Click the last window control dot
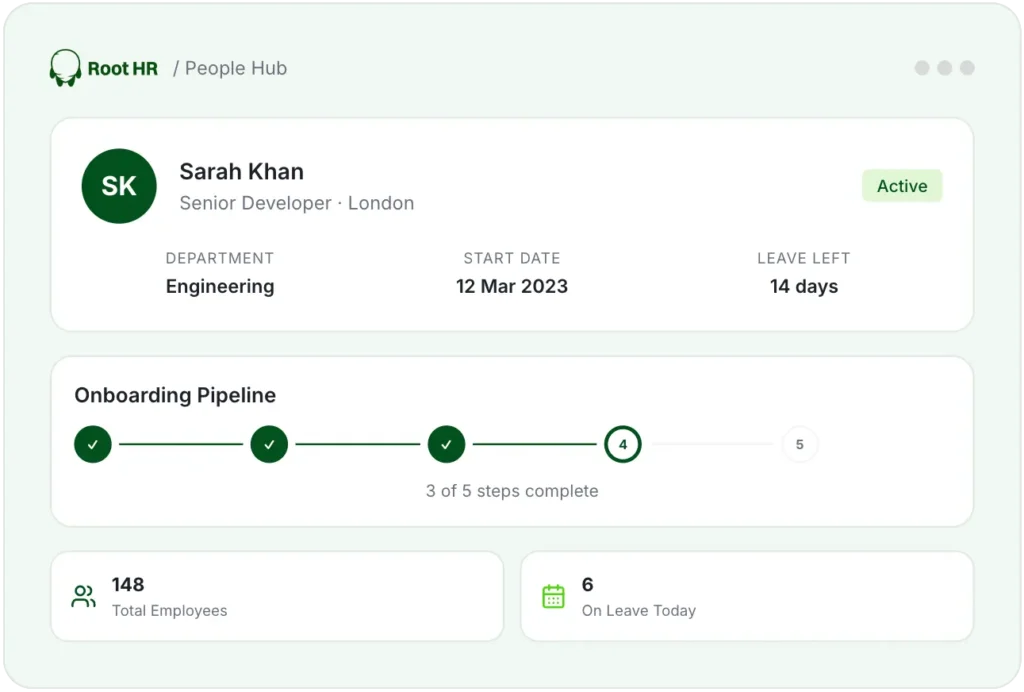This screenshot has height=692, width=1024. tap(967, 68)
